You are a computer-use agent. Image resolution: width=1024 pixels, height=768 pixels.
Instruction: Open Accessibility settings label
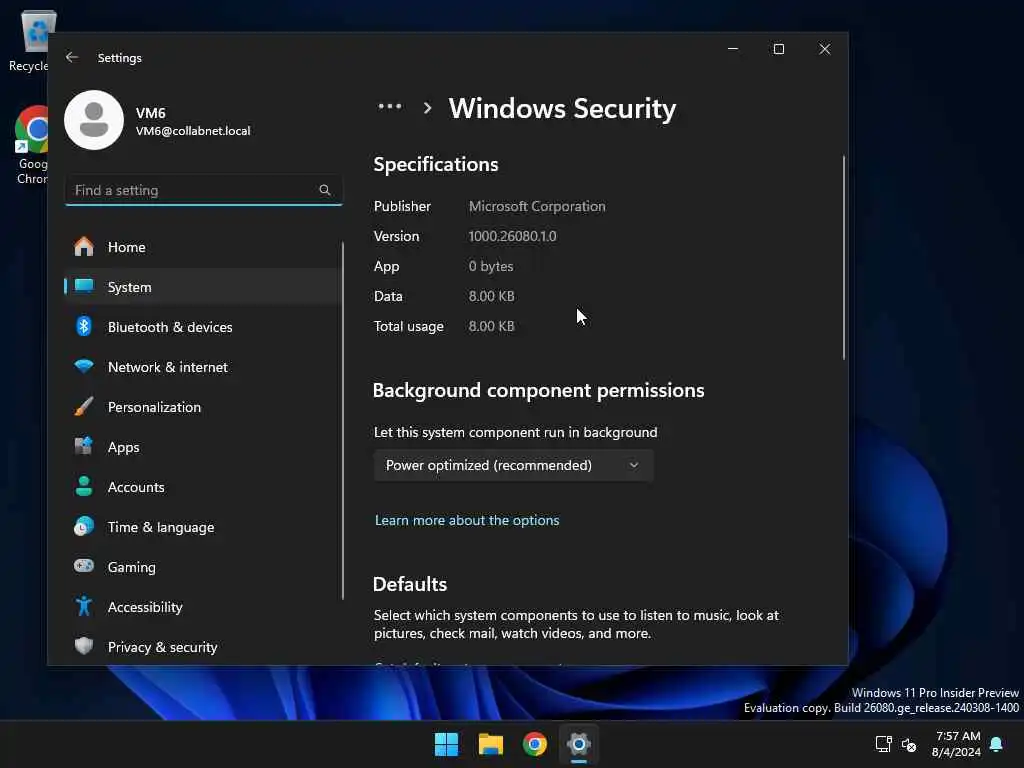[x=145, y=607]
